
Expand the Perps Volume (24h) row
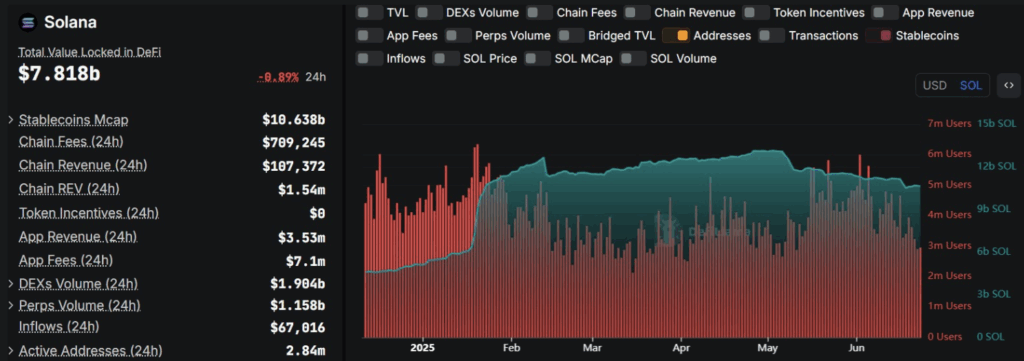10,306
